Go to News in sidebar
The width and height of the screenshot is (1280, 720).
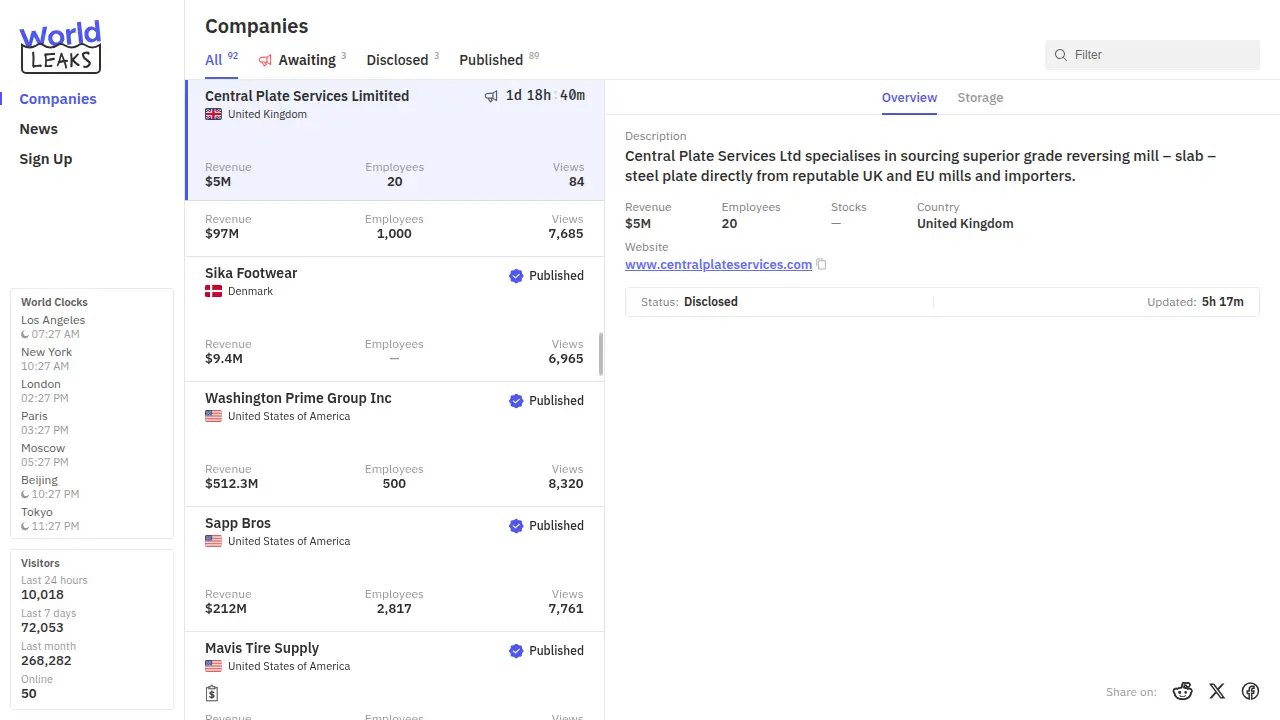[x=39, y=129]
